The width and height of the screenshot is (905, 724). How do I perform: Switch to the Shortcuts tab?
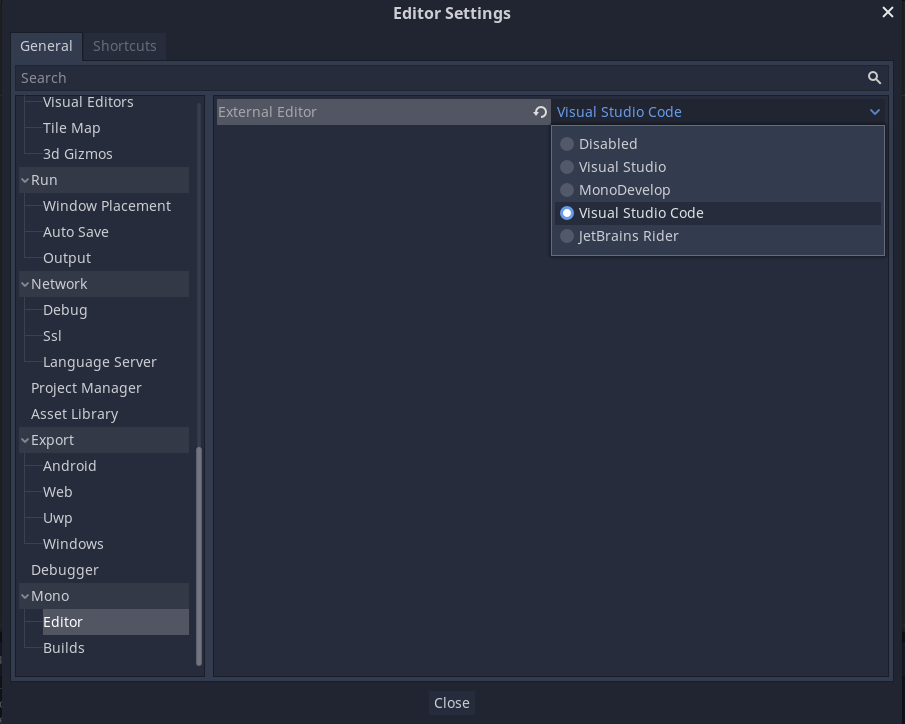coord(125,46)
